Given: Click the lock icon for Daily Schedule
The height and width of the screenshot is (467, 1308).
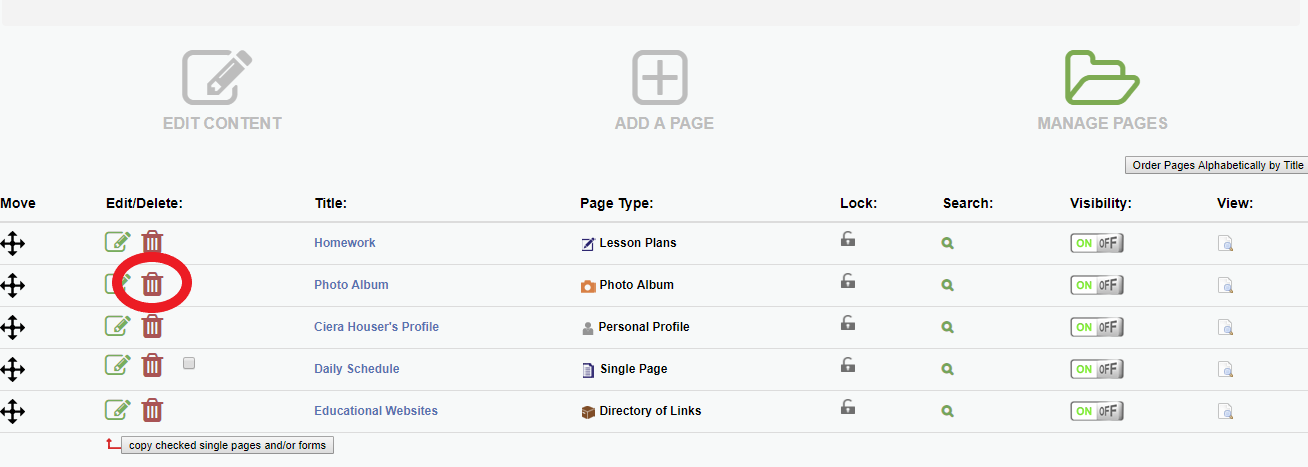Looking at the screenshot, I should [x=847, y=365].
